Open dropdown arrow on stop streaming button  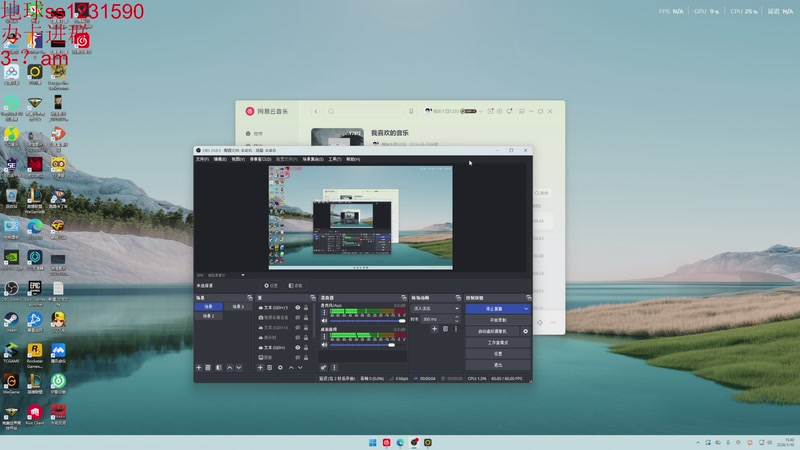[x=526, y=309]
